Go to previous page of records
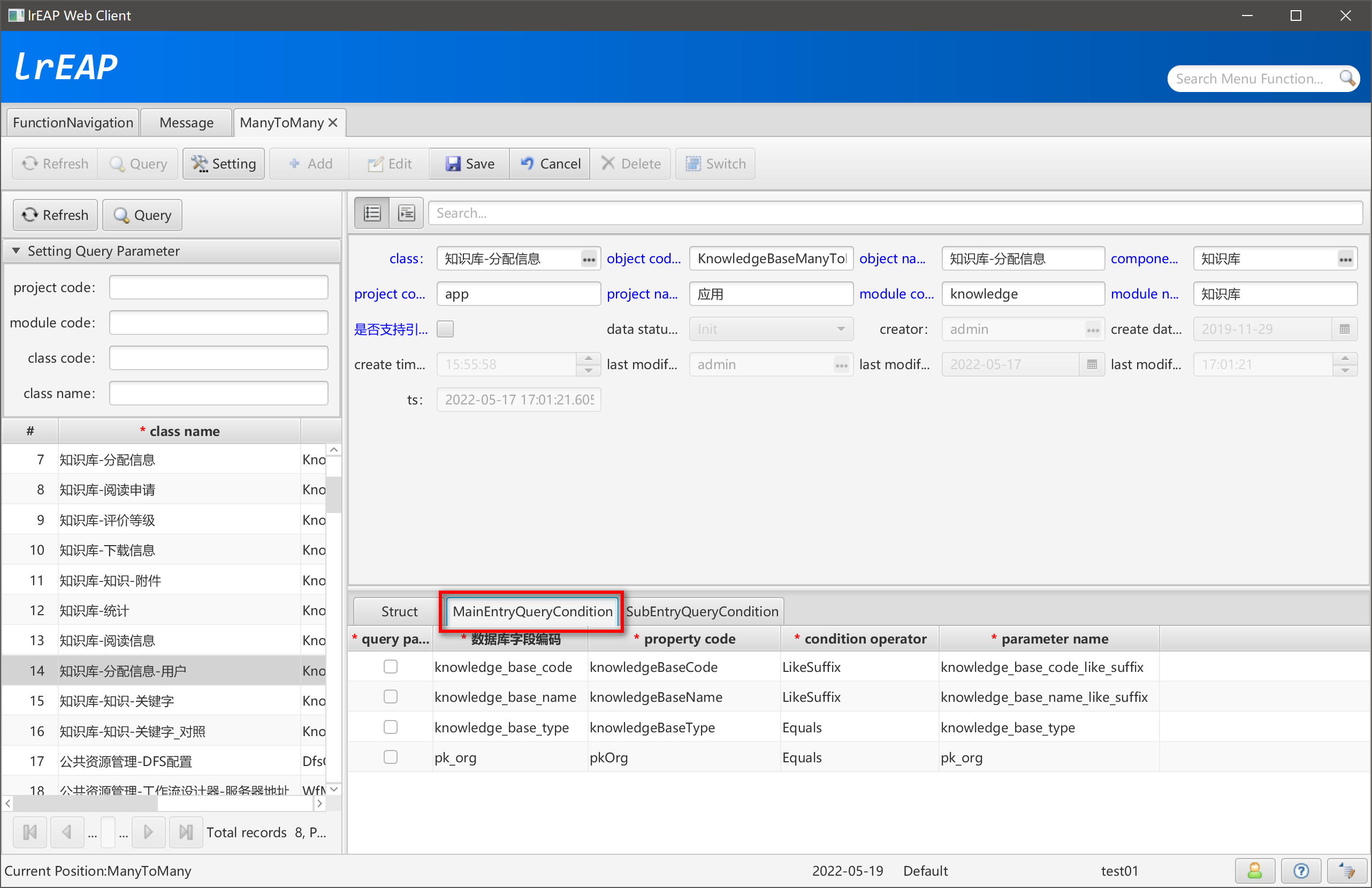The width and height of the screenshot is (1372, 888). (x=67, y=832)
